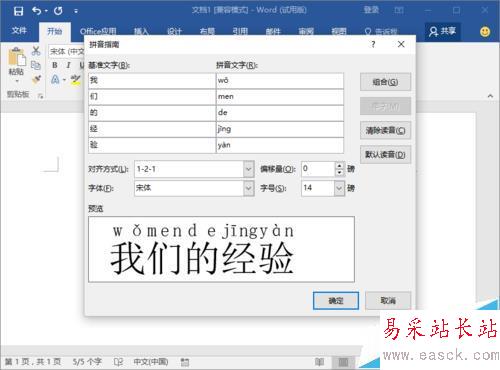Decrease the offset with the down stepper
This screenshot has width=500, height=370.
click(x=339, y=173)
